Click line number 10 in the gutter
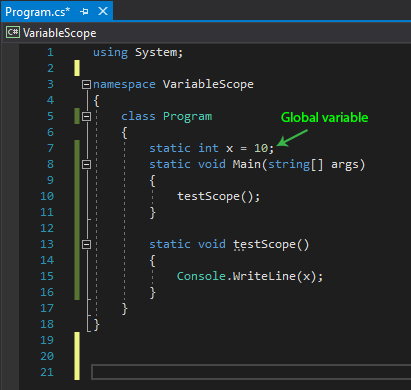 click(47, 196)
